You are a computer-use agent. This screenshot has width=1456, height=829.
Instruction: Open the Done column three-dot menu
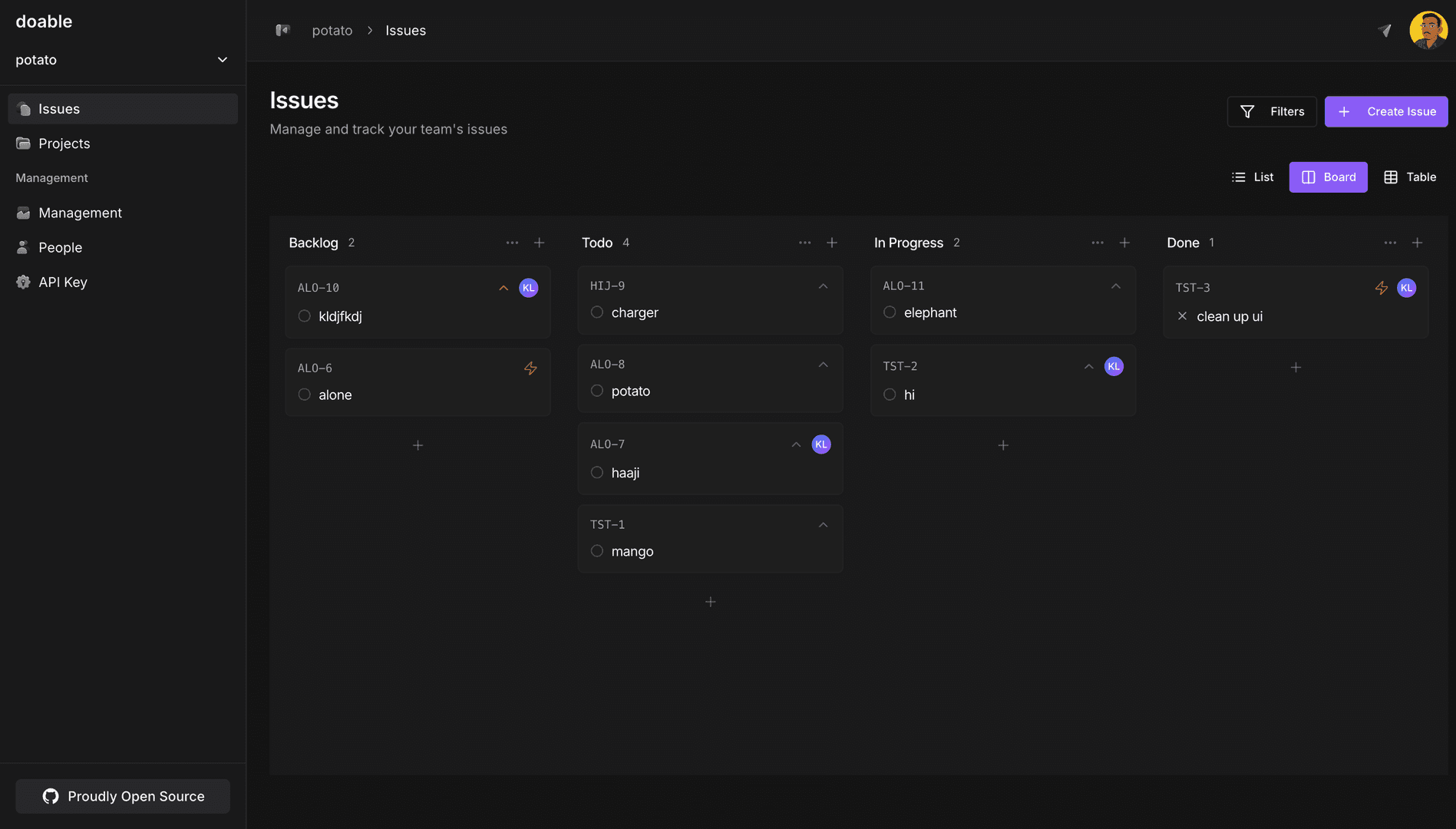click(1390, 243)
